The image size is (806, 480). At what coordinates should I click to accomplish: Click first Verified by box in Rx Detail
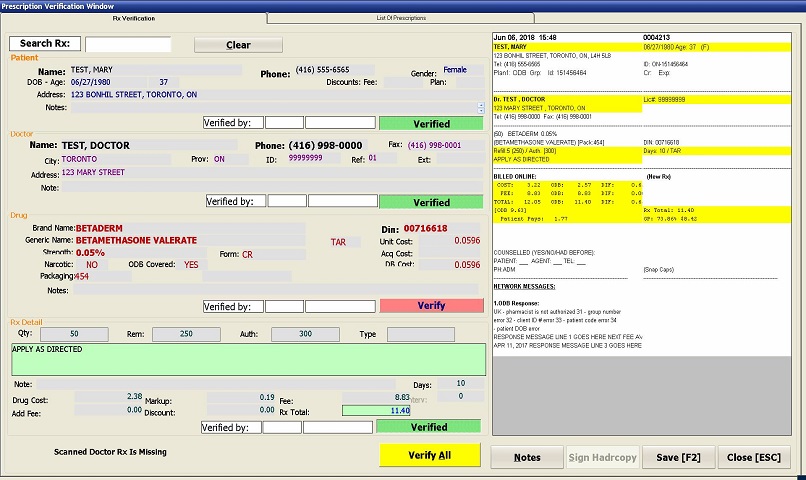[x=282, y=428]
